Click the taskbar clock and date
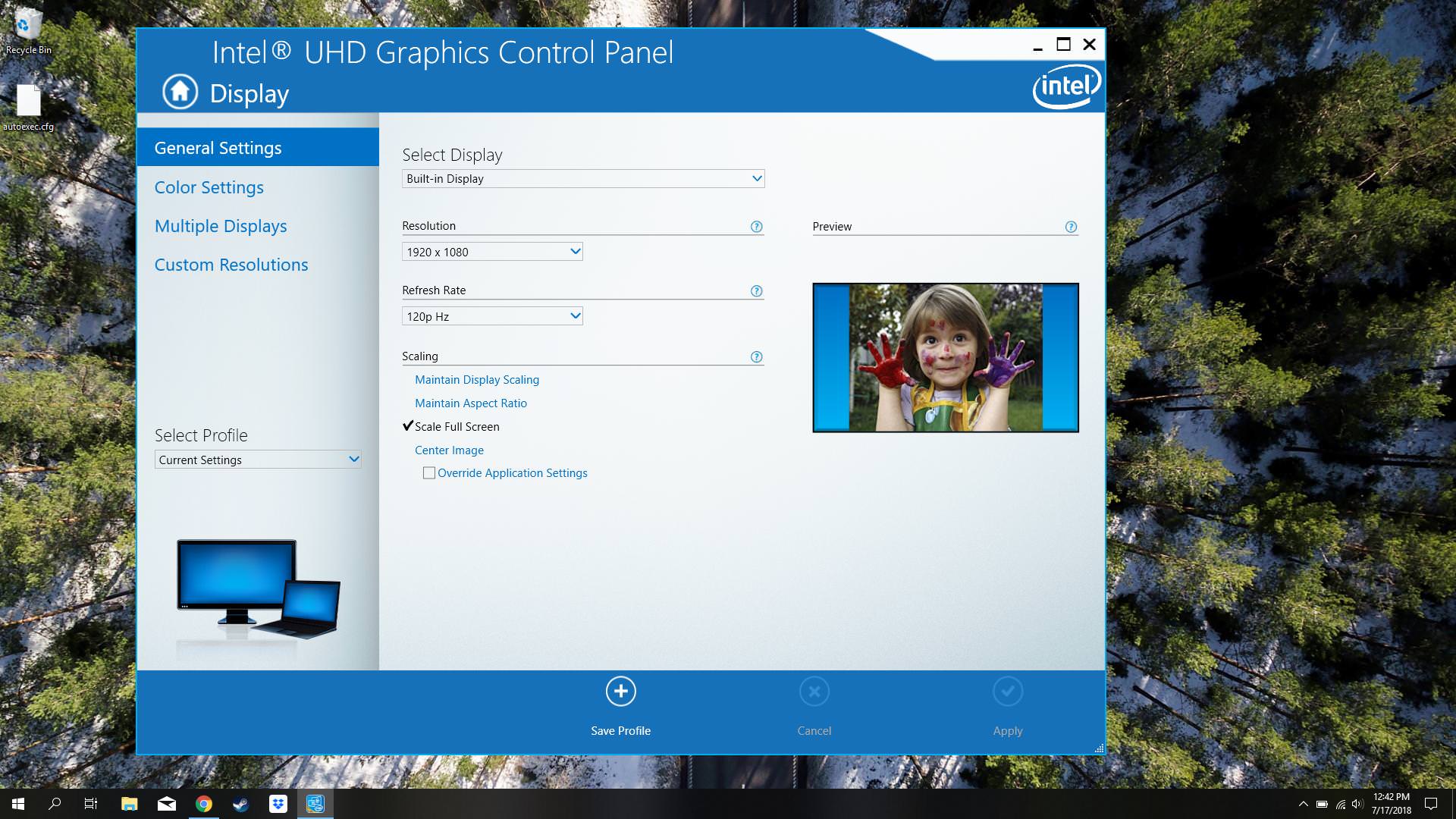 (1391, 804)
